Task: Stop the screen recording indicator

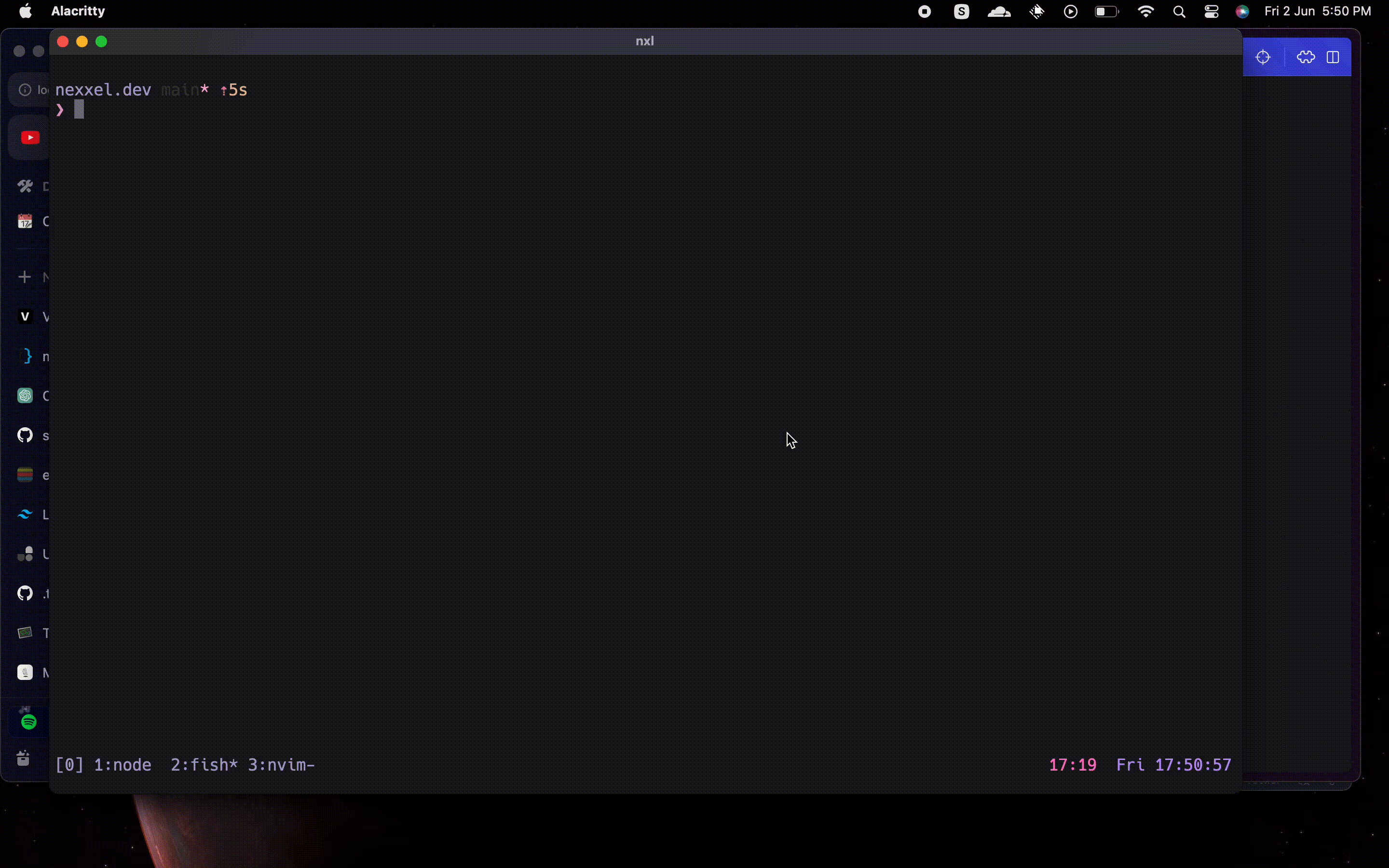Action: [924, 11]
